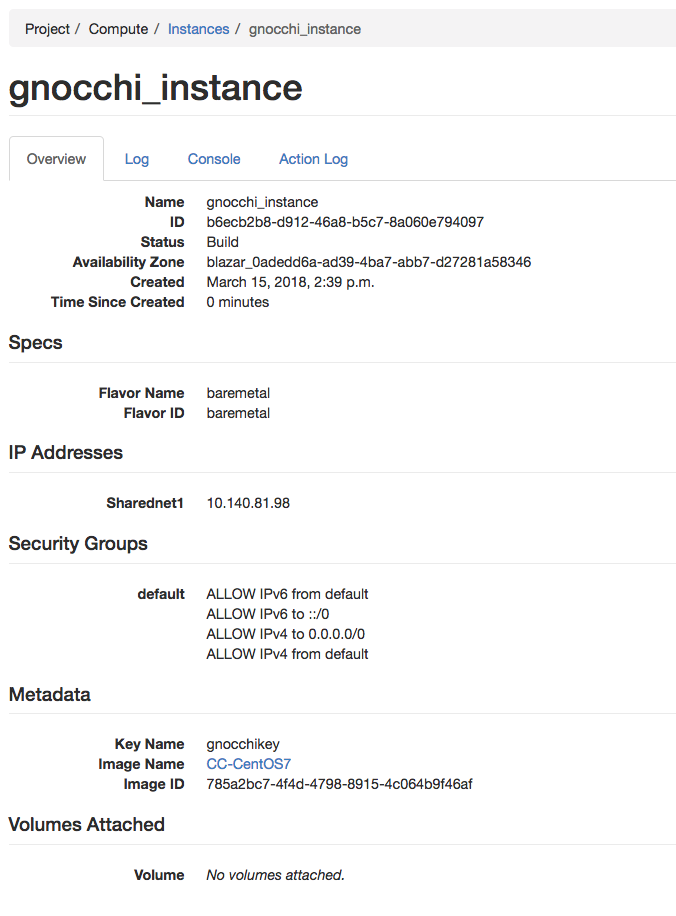The image size is (676, 916).
Task: Click the Availability Zone label
Action: [128, 262]
